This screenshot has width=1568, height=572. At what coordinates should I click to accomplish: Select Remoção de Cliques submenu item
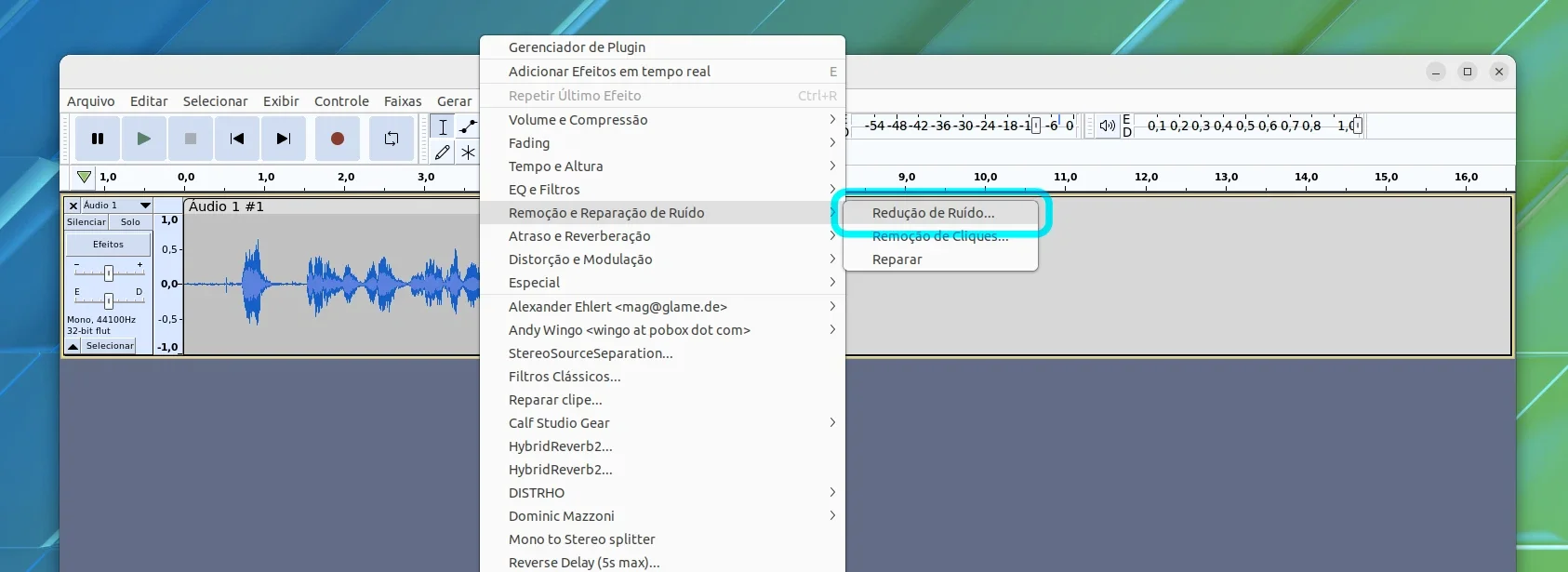pos(940,236)
